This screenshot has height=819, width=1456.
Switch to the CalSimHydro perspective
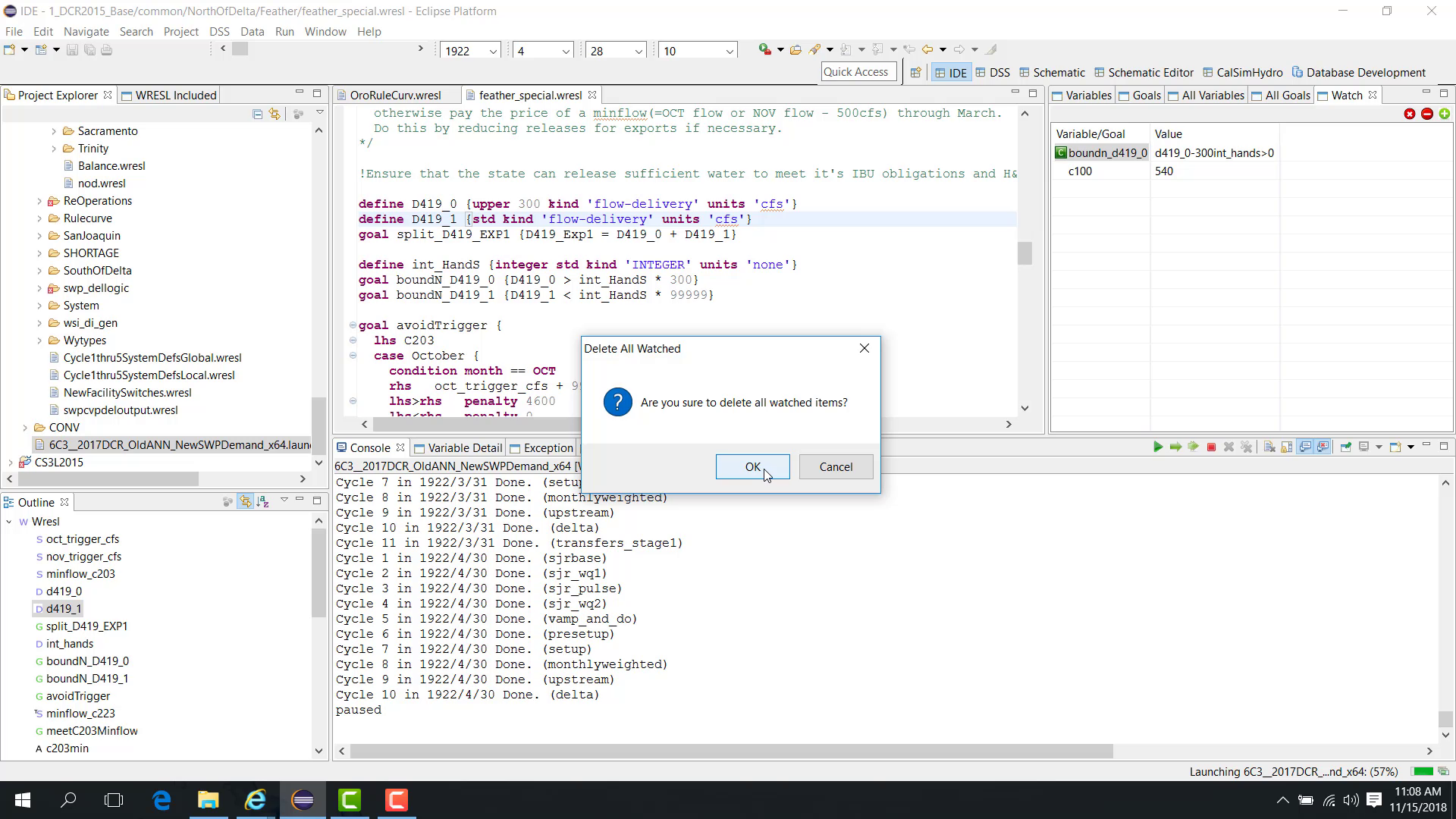click(x=1242, y=72)
